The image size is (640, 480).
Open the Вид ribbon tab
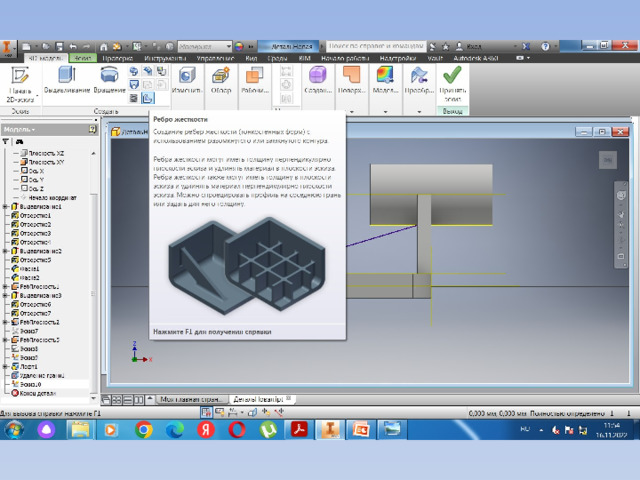(251, 58)
